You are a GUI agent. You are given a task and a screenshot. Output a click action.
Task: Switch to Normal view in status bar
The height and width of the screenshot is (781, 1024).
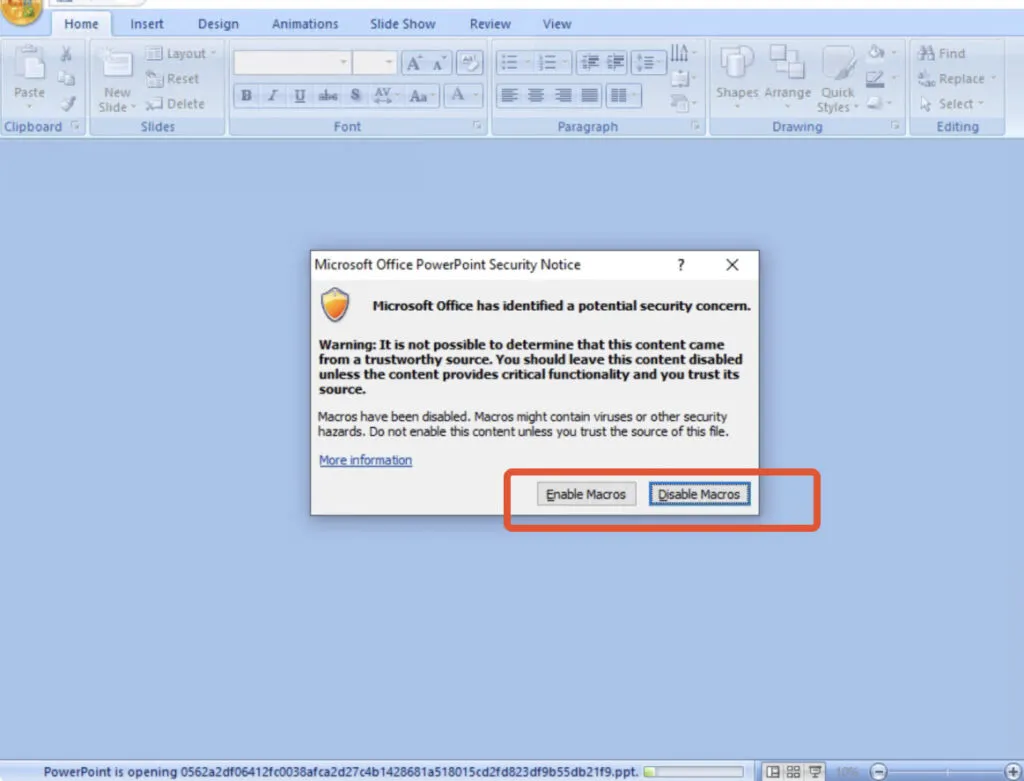773,772
